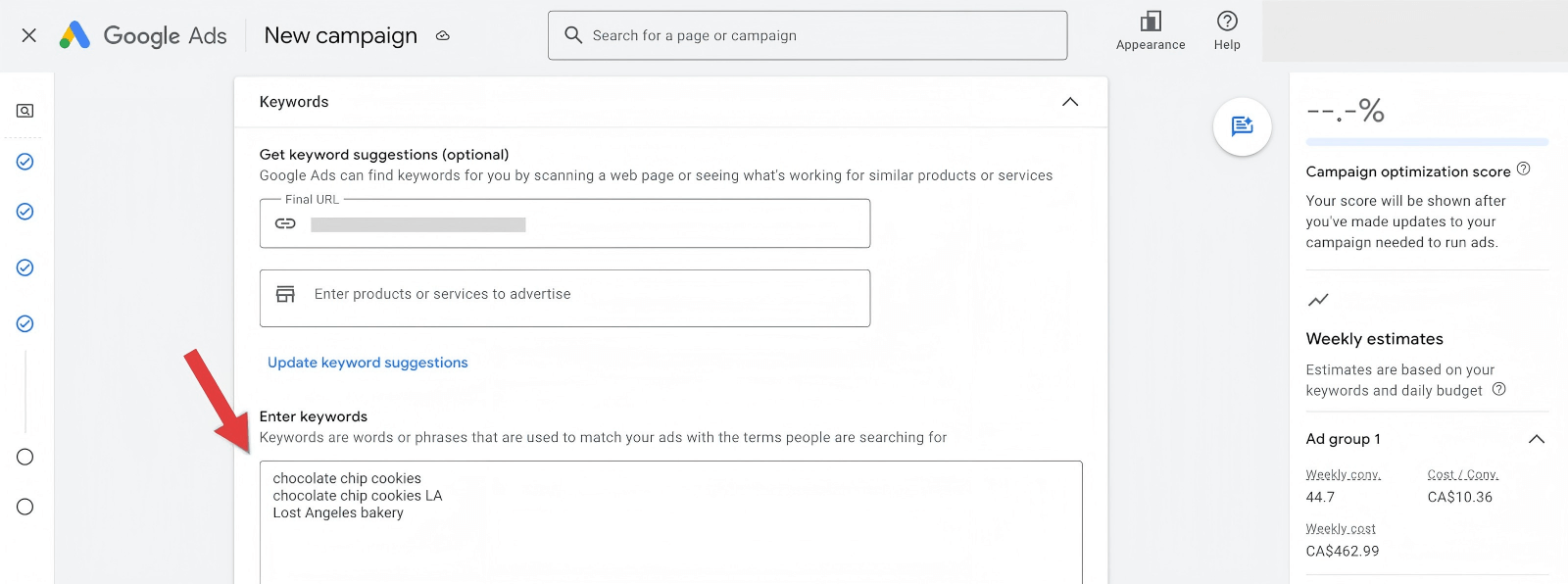Screen dimensions: 1568x584
Task: Click the Weekly cost metric label
Action: coord(1340,529)
